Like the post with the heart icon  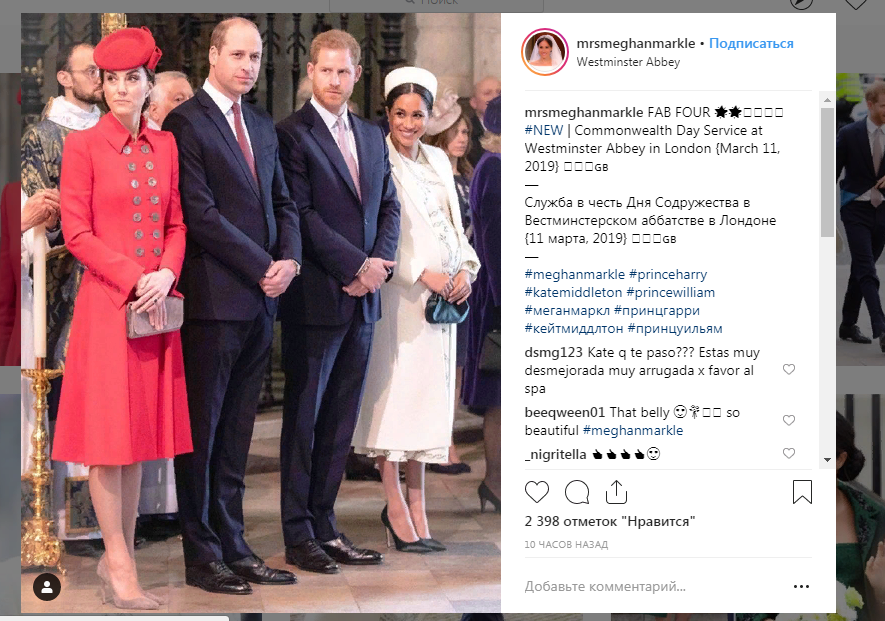coord(536,492)
